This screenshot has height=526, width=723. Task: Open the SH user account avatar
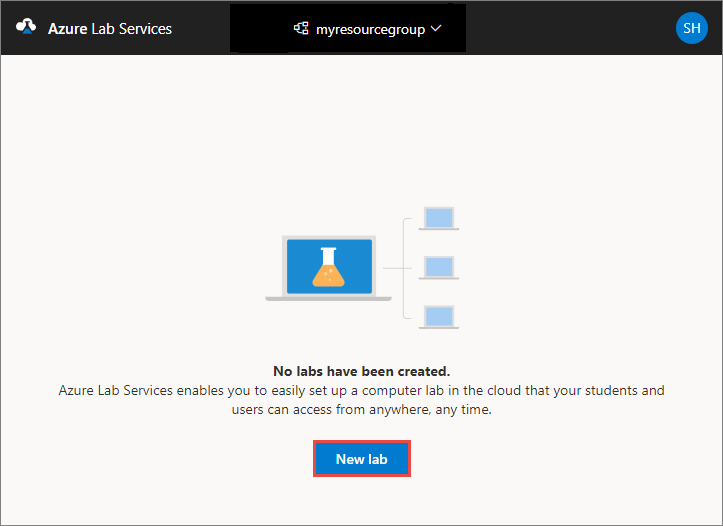pos(692,28)
